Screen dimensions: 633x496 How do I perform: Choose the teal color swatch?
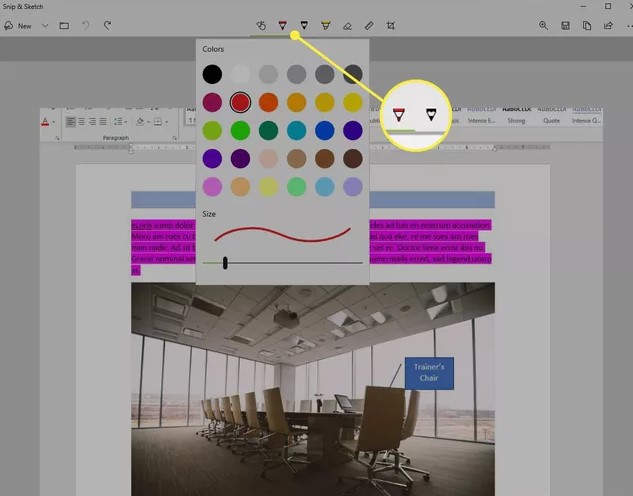(x=297, y=131)
